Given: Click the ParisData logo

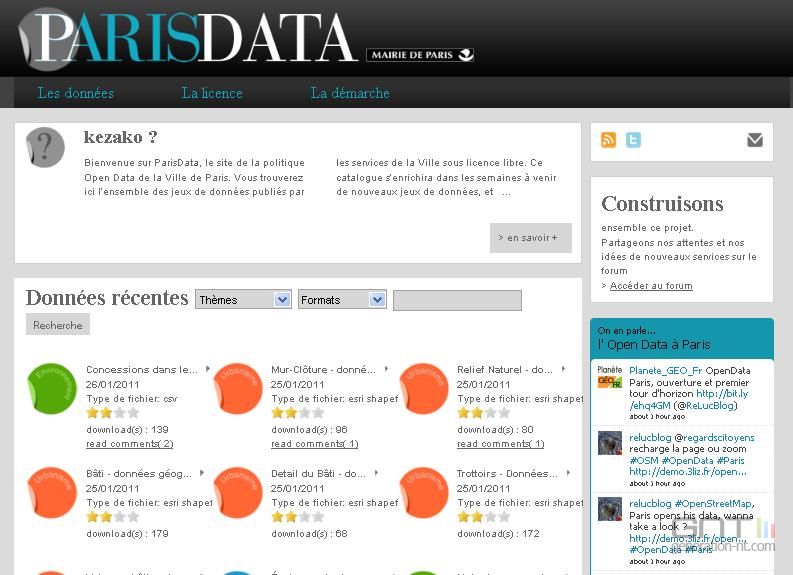Looking at the screenshot, I should 188,37.
